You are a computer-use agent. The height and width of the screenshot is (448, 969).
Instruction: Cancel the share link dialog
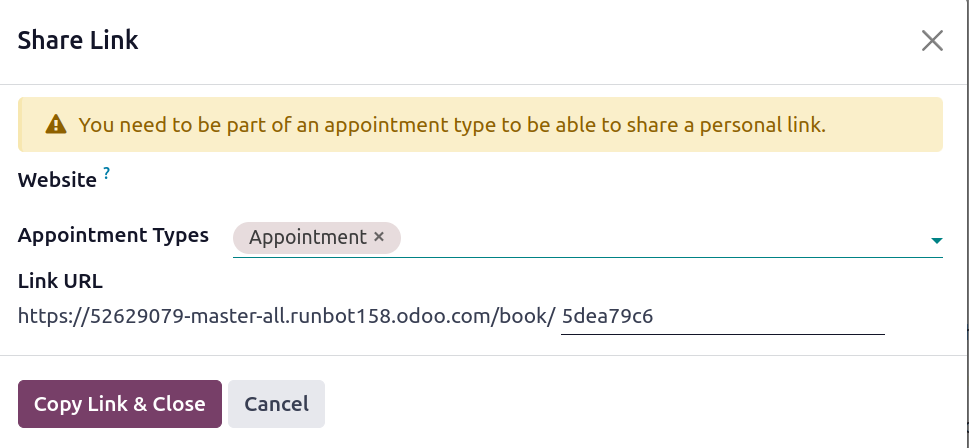[x=276, y=404]
